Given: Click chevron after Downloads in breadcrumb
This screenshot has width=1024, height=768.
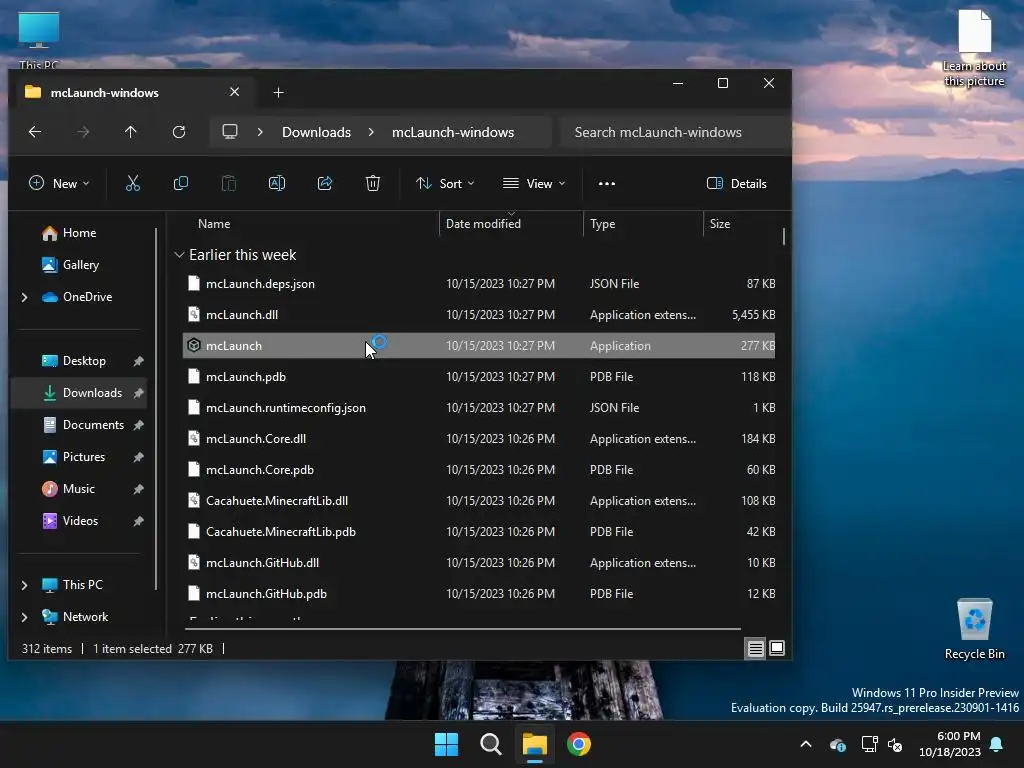Looking at the screenshot, I should 371,132.
